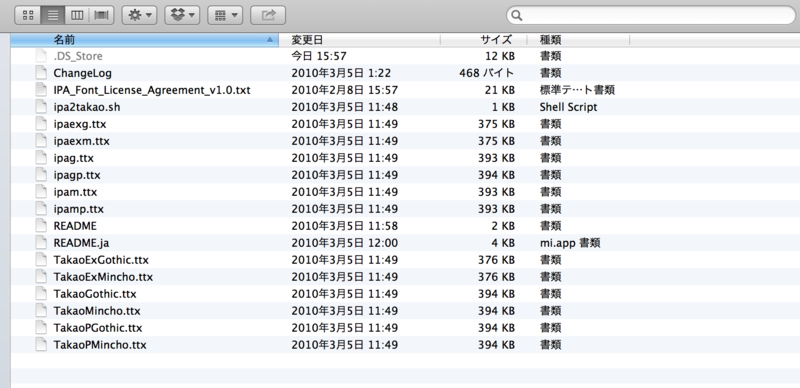The height and width of the screenshot is (388, 800).
Task: Click the '2 KB' size value
Action: [x=503, y=226]
